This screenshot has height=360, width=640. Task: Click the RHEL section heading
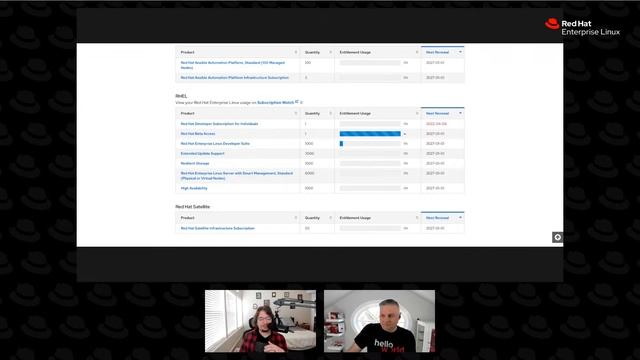(181, 96)
